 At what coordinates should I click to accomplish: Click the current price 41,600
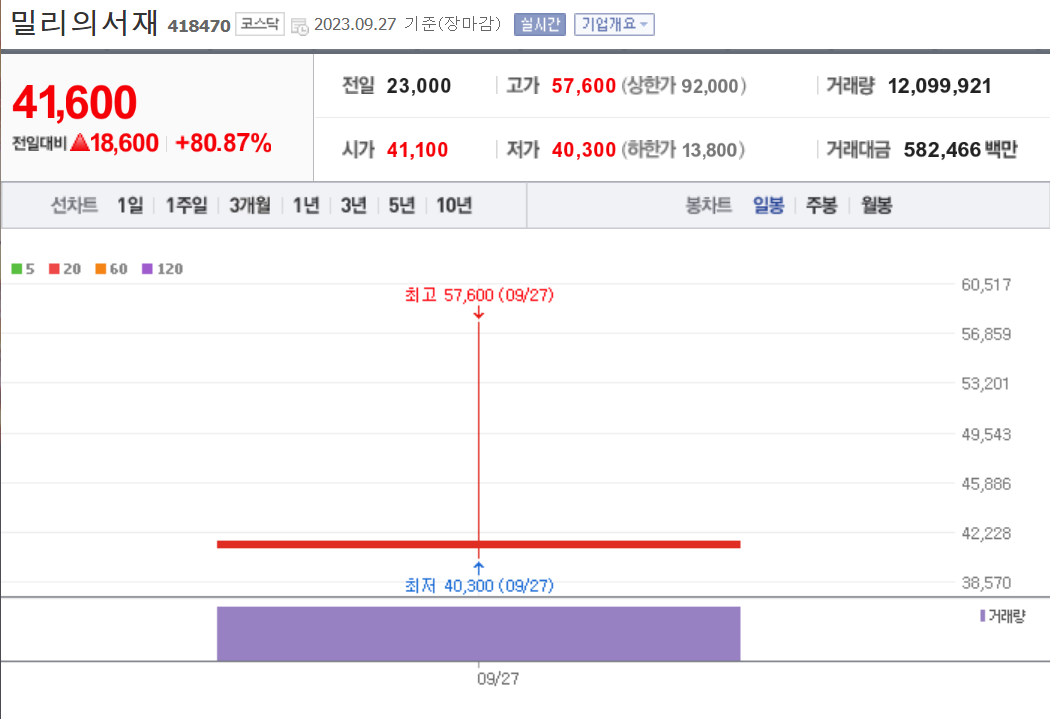pos(74,102)
